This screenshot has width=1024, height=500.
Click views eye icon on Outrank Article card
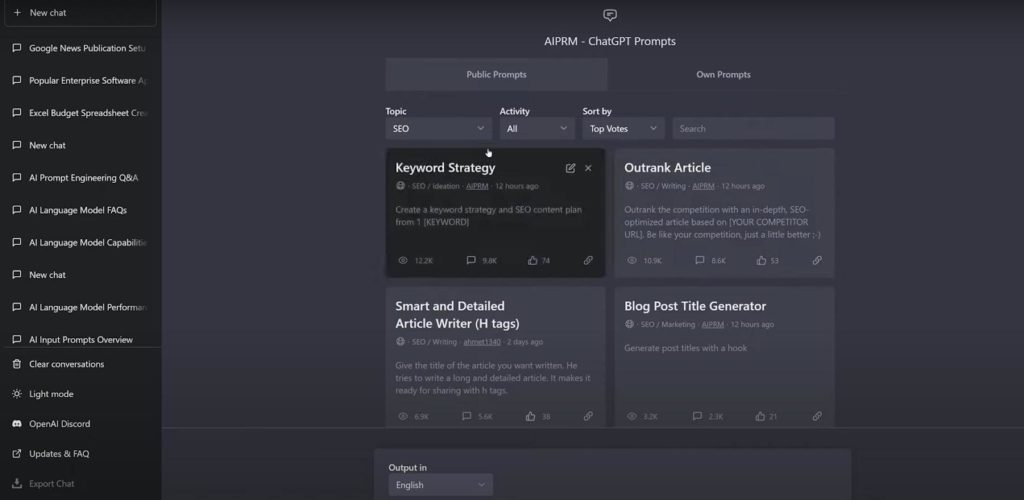pyautogui.click(x=632, y=260)
